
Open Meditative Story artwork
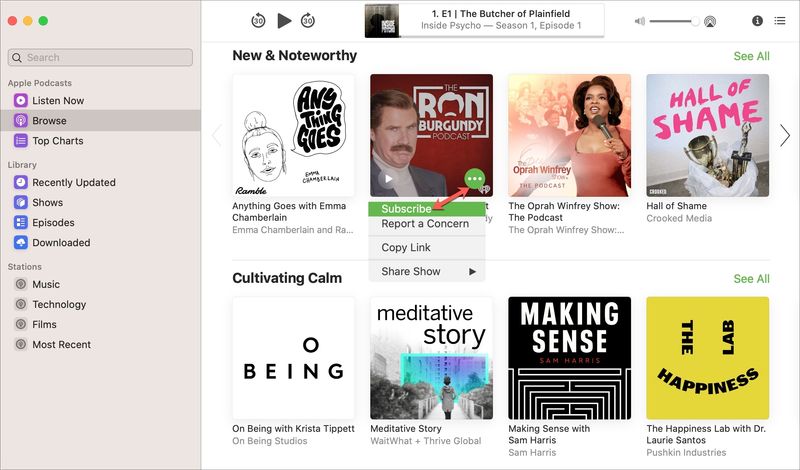pyautogui.click(x=432, y=358)
